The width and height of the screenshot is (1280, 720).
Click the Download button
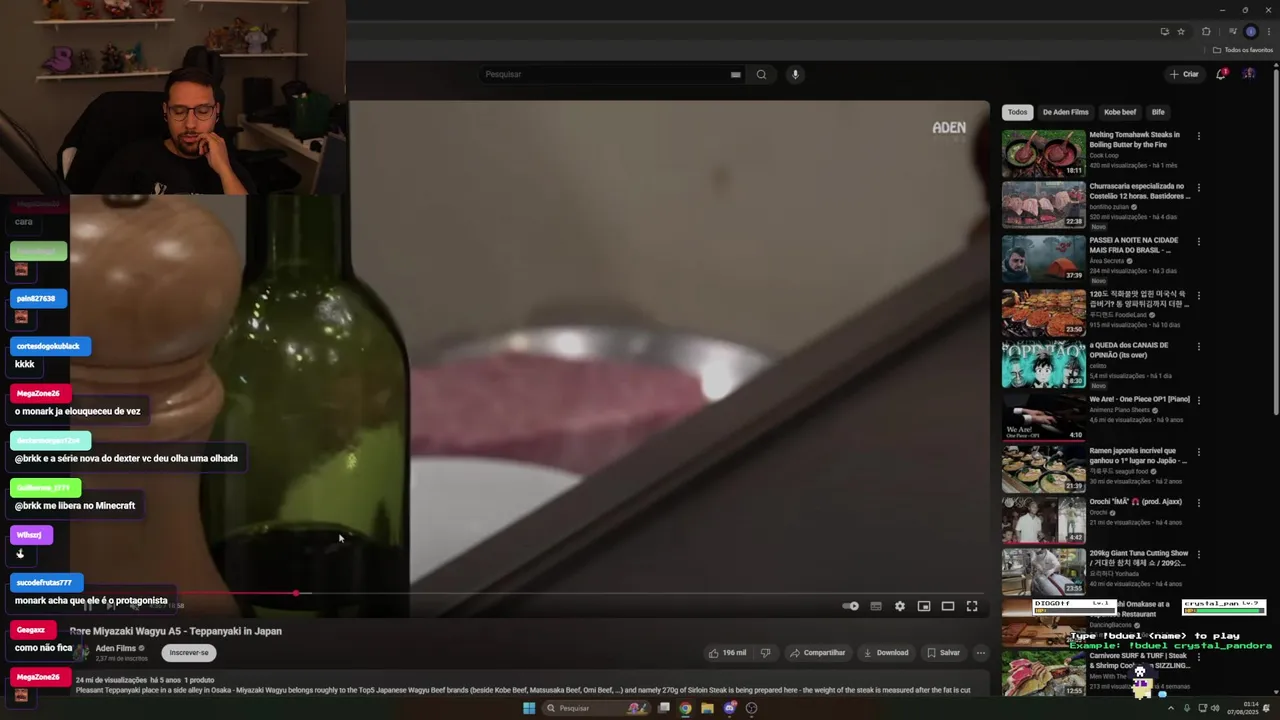pyautogui.click(x=885, y=653)
